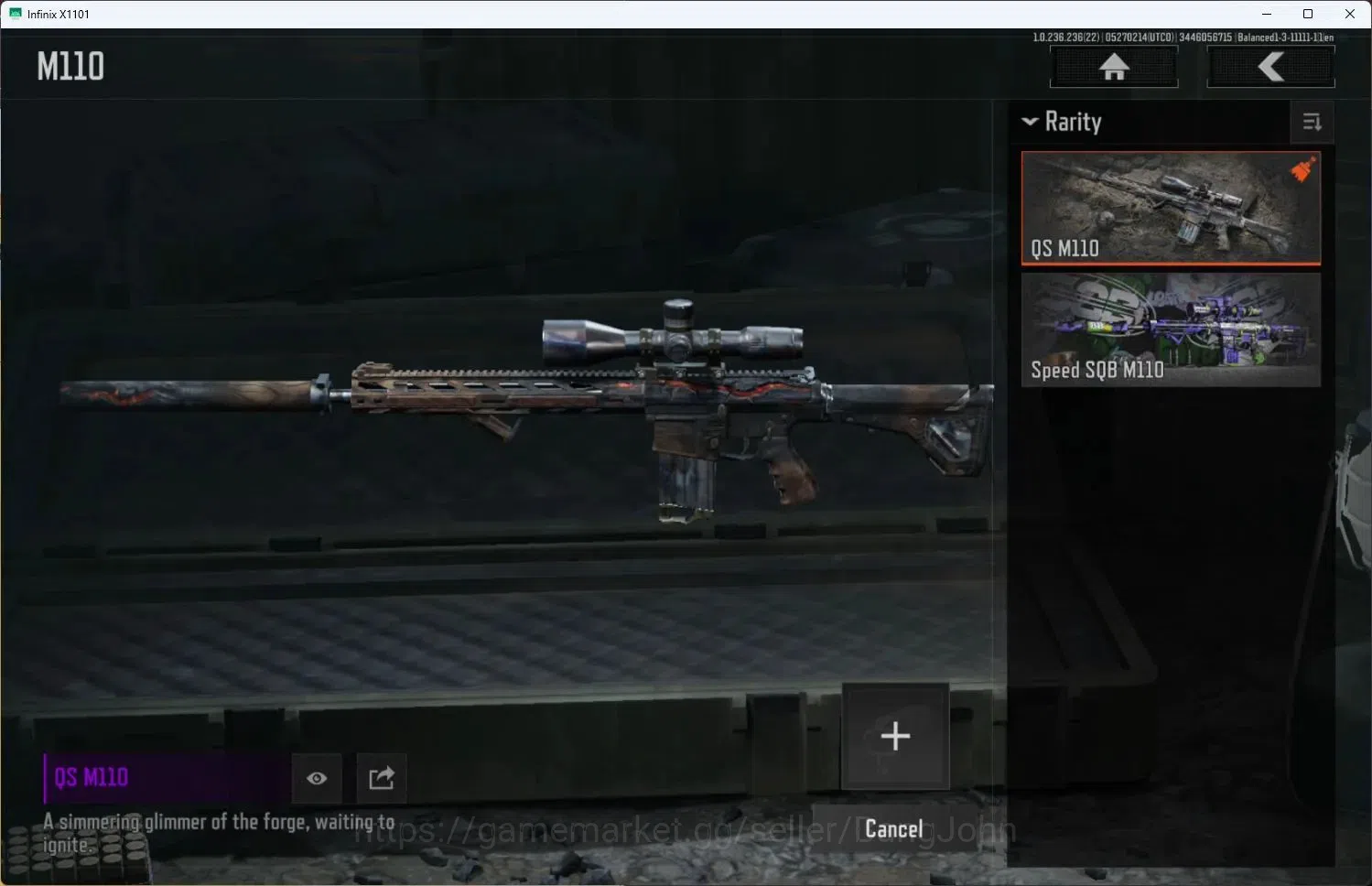Click the Infinix X1101 window icon
Viewport: 1372px width, 886px height.
[x=15, y=14]
